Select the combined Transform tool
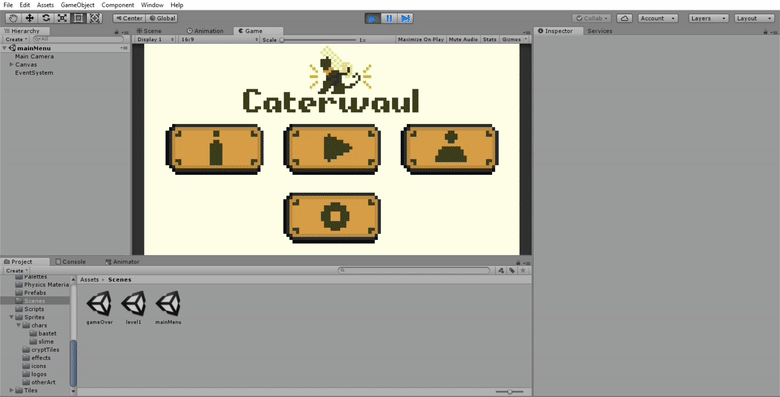780x397 pixels. click(x=95, y=18)
